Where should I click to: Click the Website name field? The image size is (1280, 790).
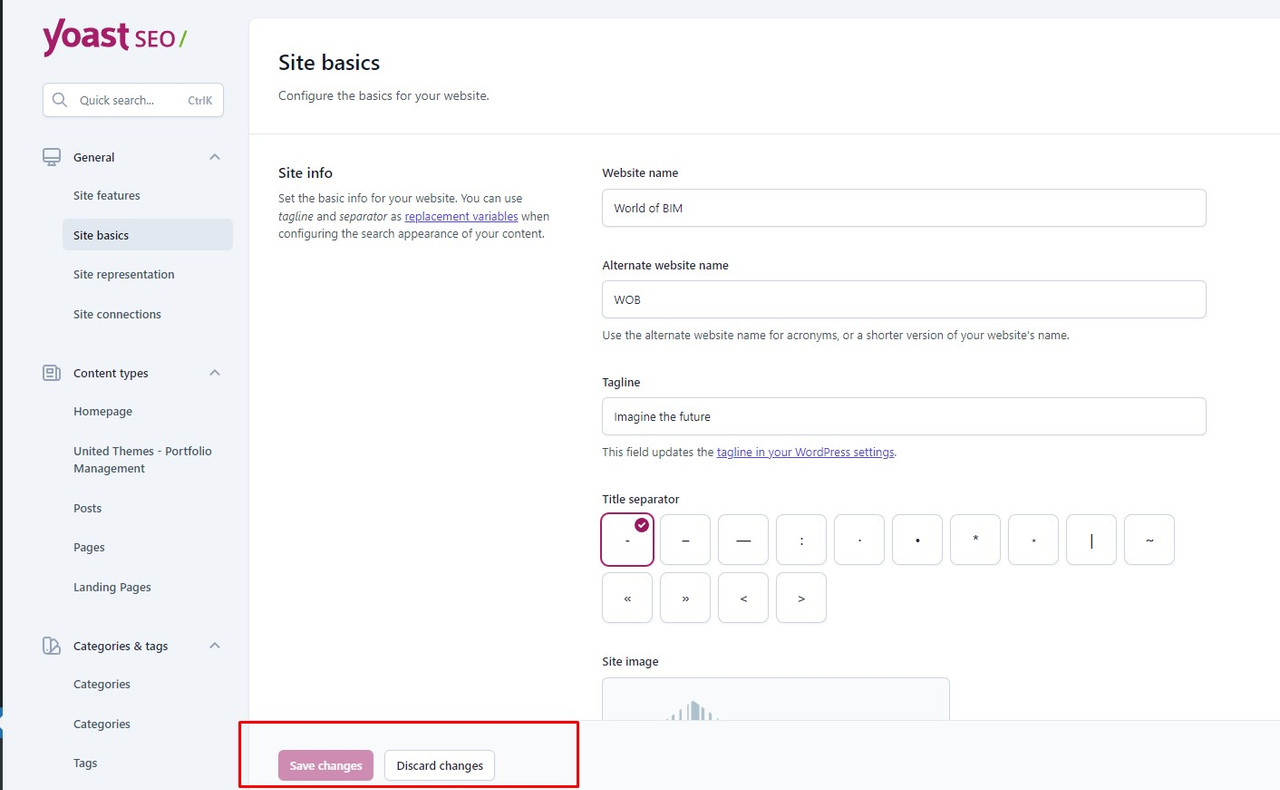904,208
